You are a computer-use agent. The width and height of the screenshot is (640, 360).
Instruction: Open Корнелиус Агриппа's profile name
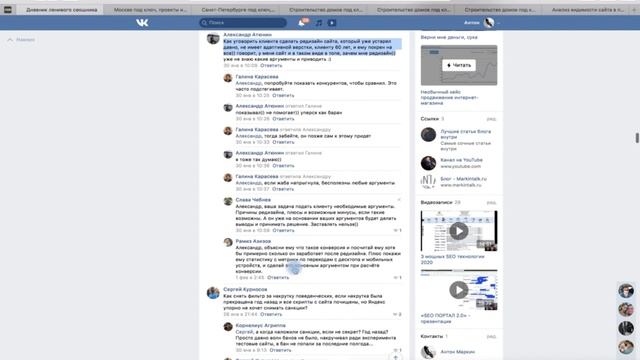pyautogui.click(x=260, y=325)
